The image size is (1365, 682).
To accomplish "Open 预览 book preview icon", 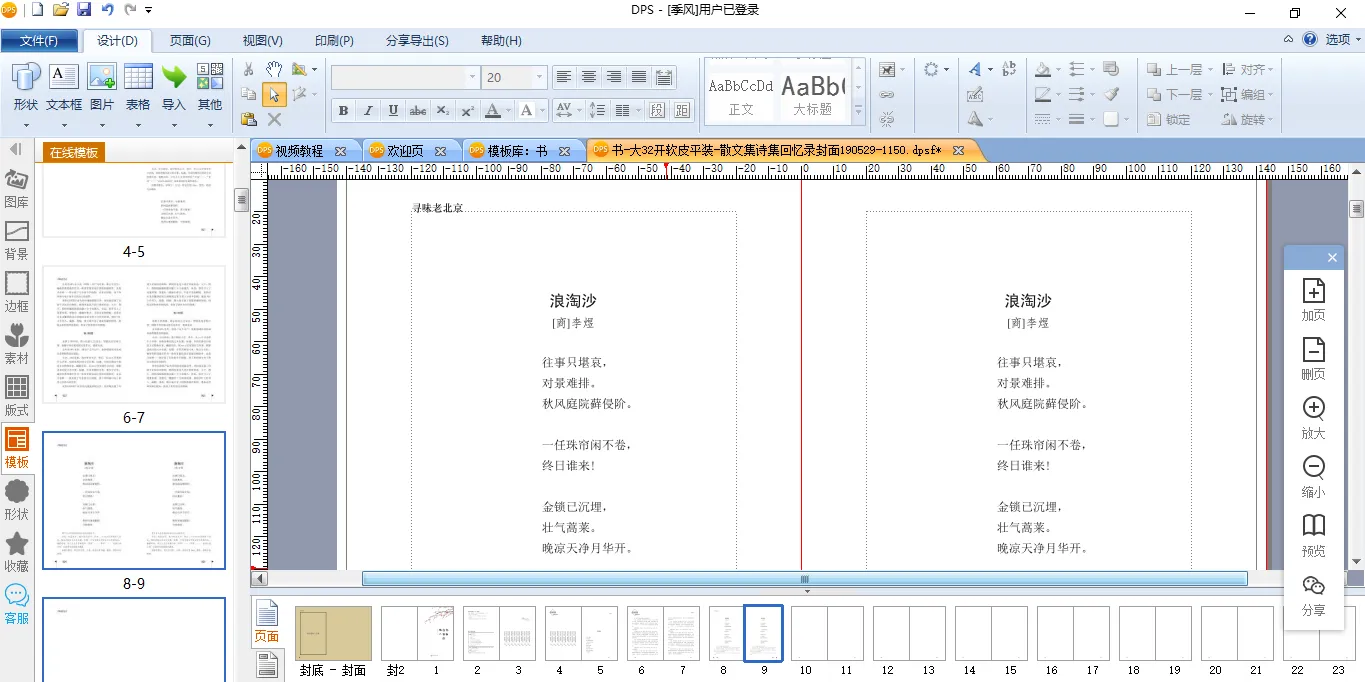I will 1313,535.
